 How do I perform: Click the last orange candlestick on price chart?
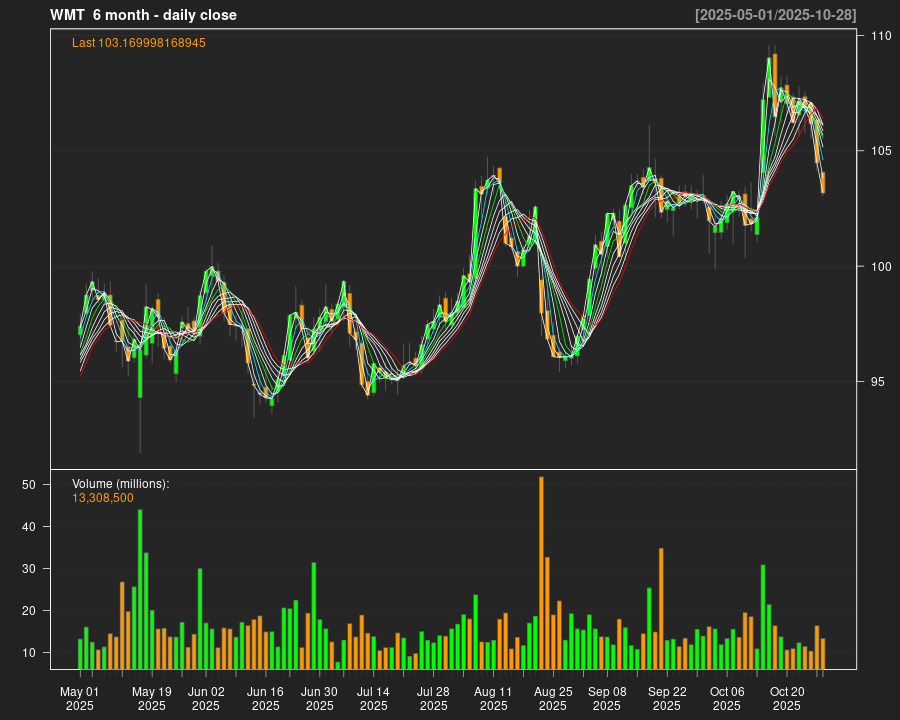pyautogui.click(x=823, y=183)
